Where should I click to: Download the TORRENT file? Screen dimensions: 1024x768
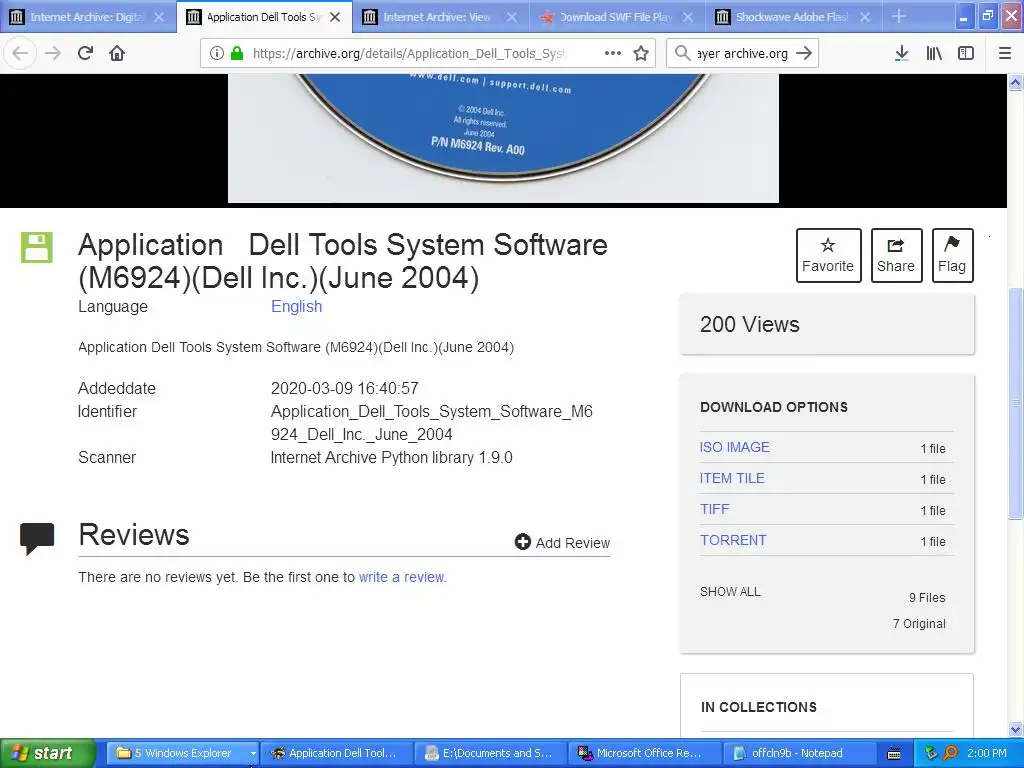[x=733, y=540]
